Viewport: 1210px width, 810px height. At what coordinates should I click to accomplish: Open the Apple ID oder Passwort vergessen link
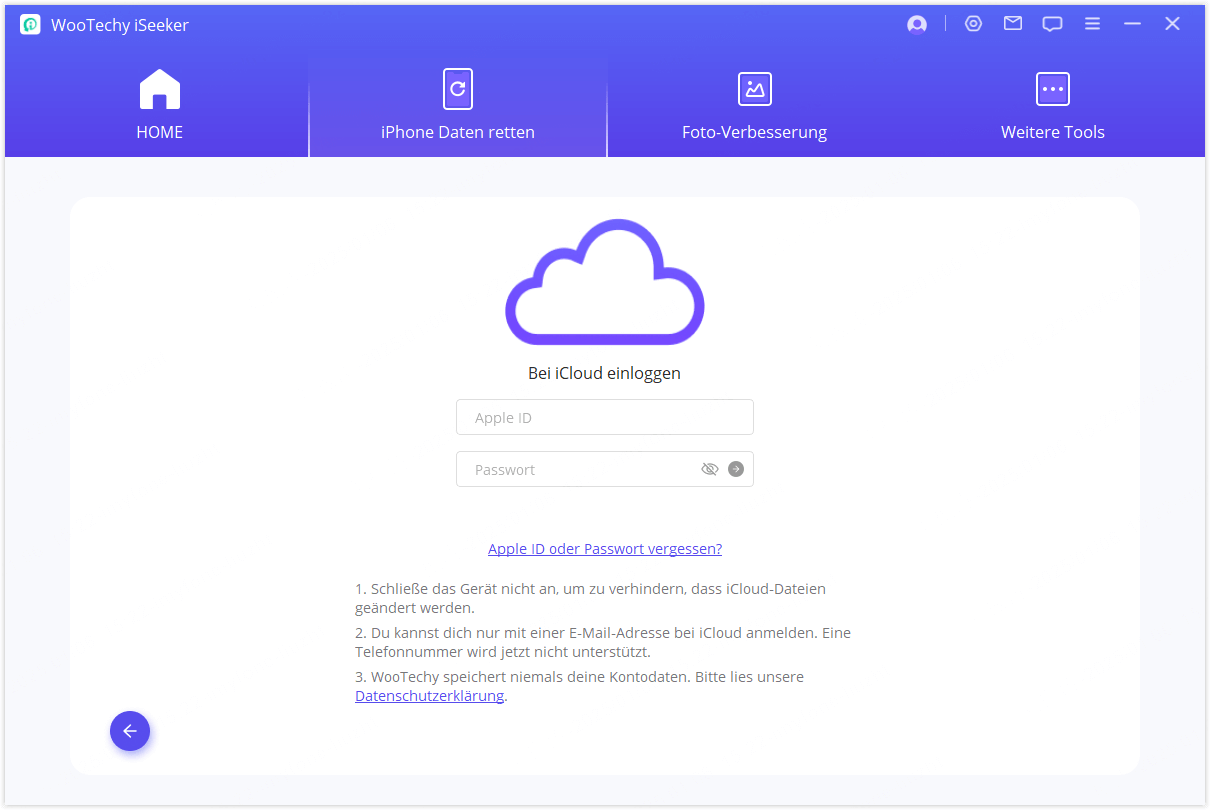point(604,548)
